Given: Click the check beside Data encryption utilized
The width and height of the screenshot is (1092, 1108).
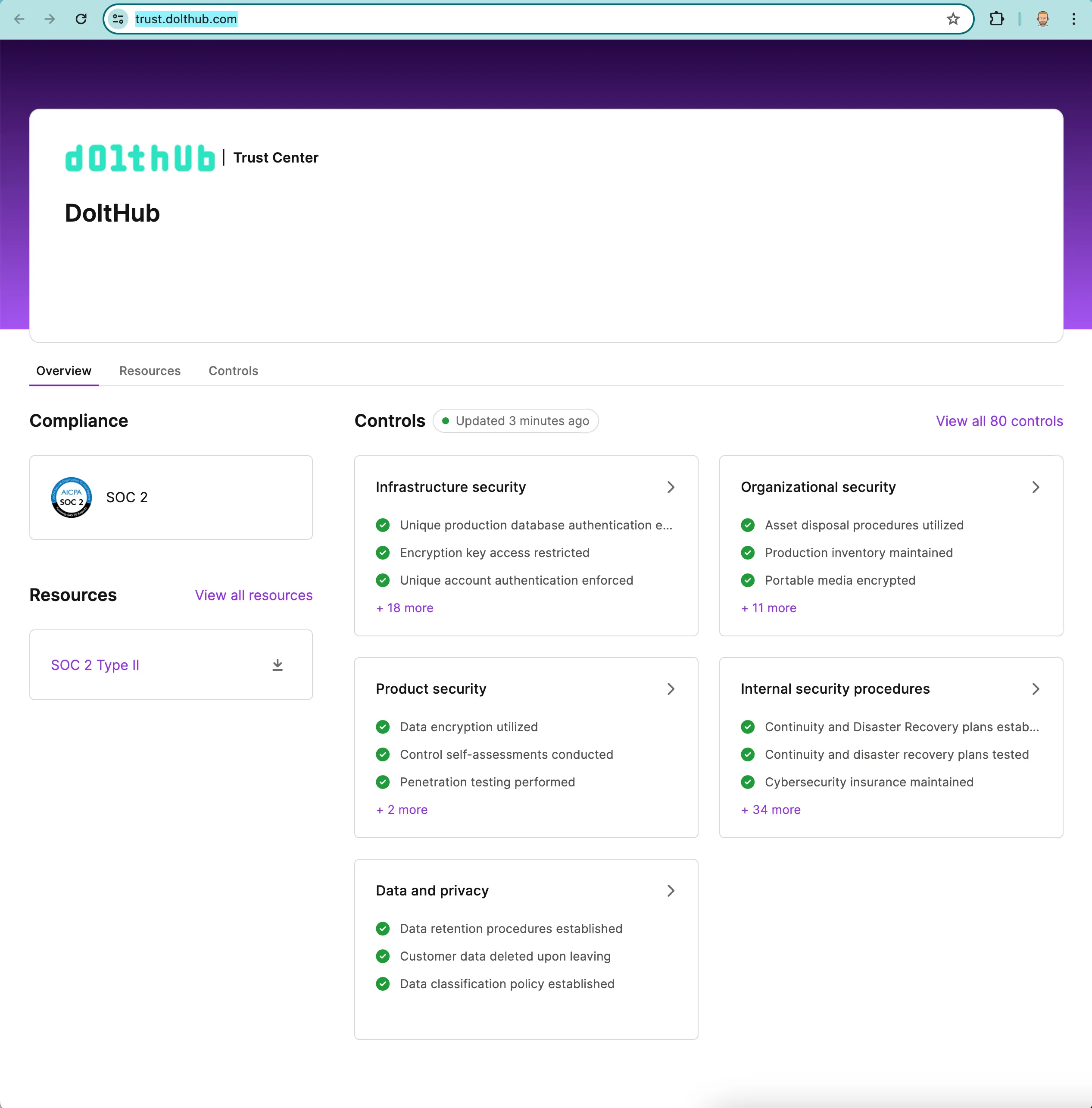Looking at the screenshot, I should (x=383, y=726).
